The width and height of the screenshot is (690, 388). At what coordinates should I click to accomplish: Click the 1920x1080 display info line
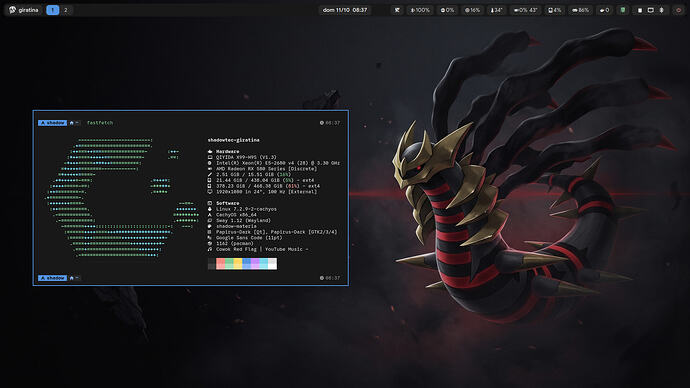coord(262,191)
